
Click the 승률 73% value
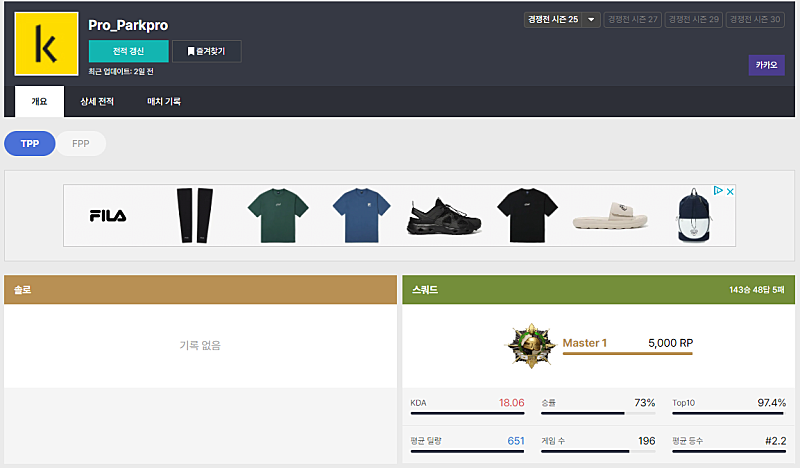click(645, 403)
